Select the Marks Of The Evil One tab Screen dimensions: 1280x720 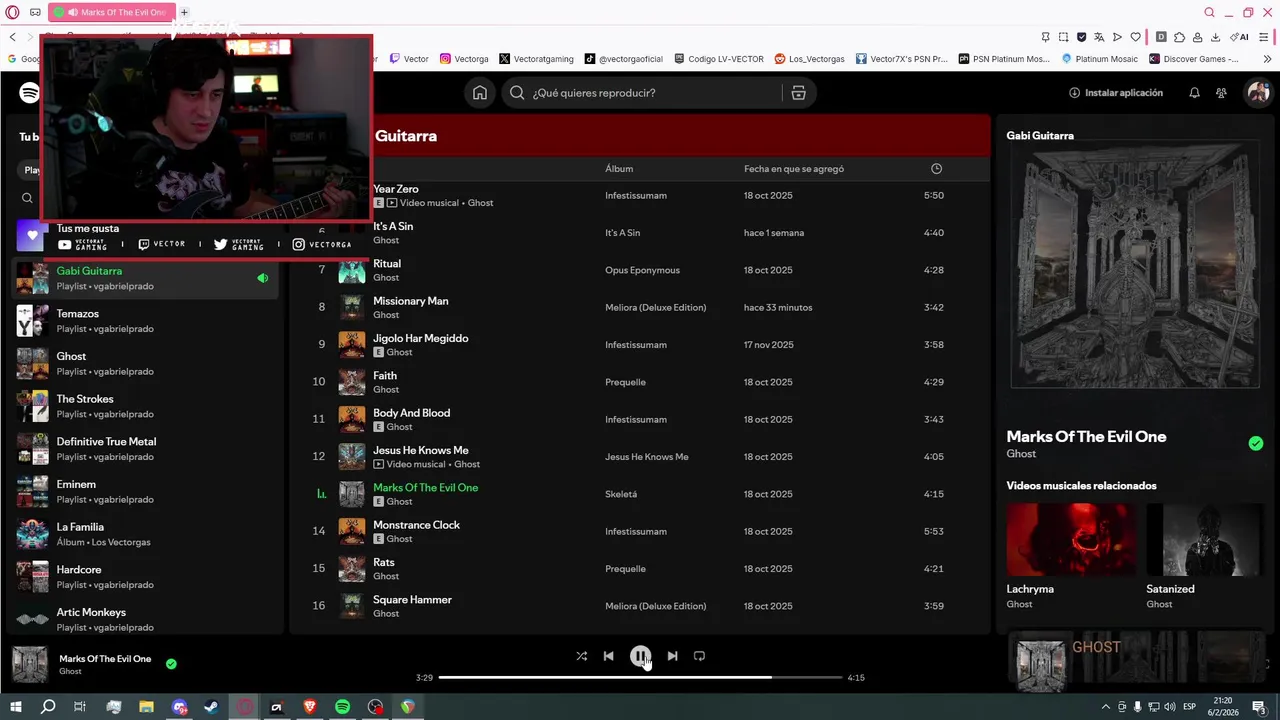113,12
